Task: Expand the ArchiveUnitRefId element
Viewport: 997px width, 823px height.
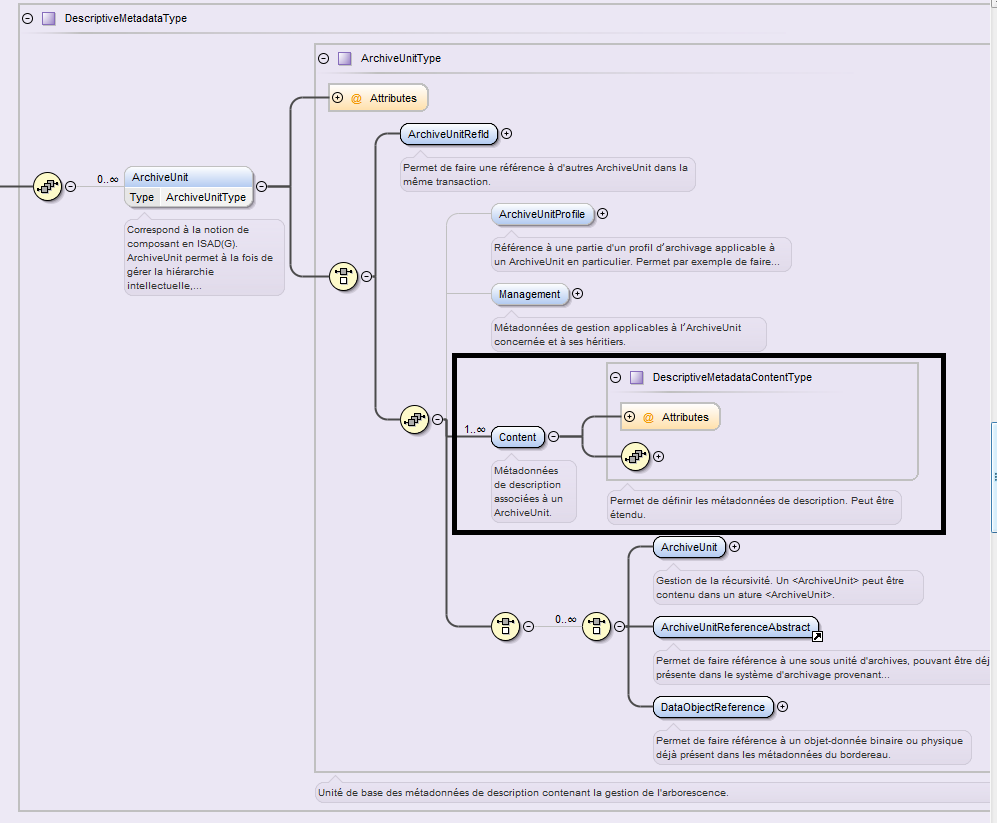Action: (506, 133)
